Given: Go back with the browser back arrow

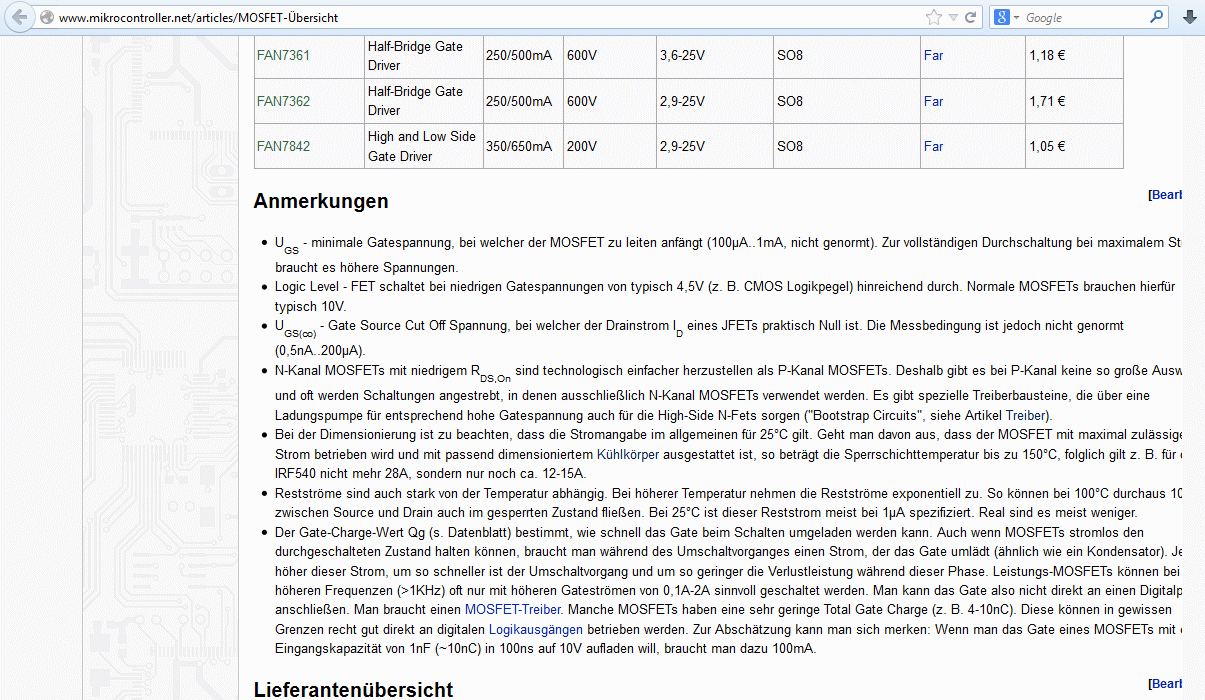Looking at the screenshot, I should (20, 17).
